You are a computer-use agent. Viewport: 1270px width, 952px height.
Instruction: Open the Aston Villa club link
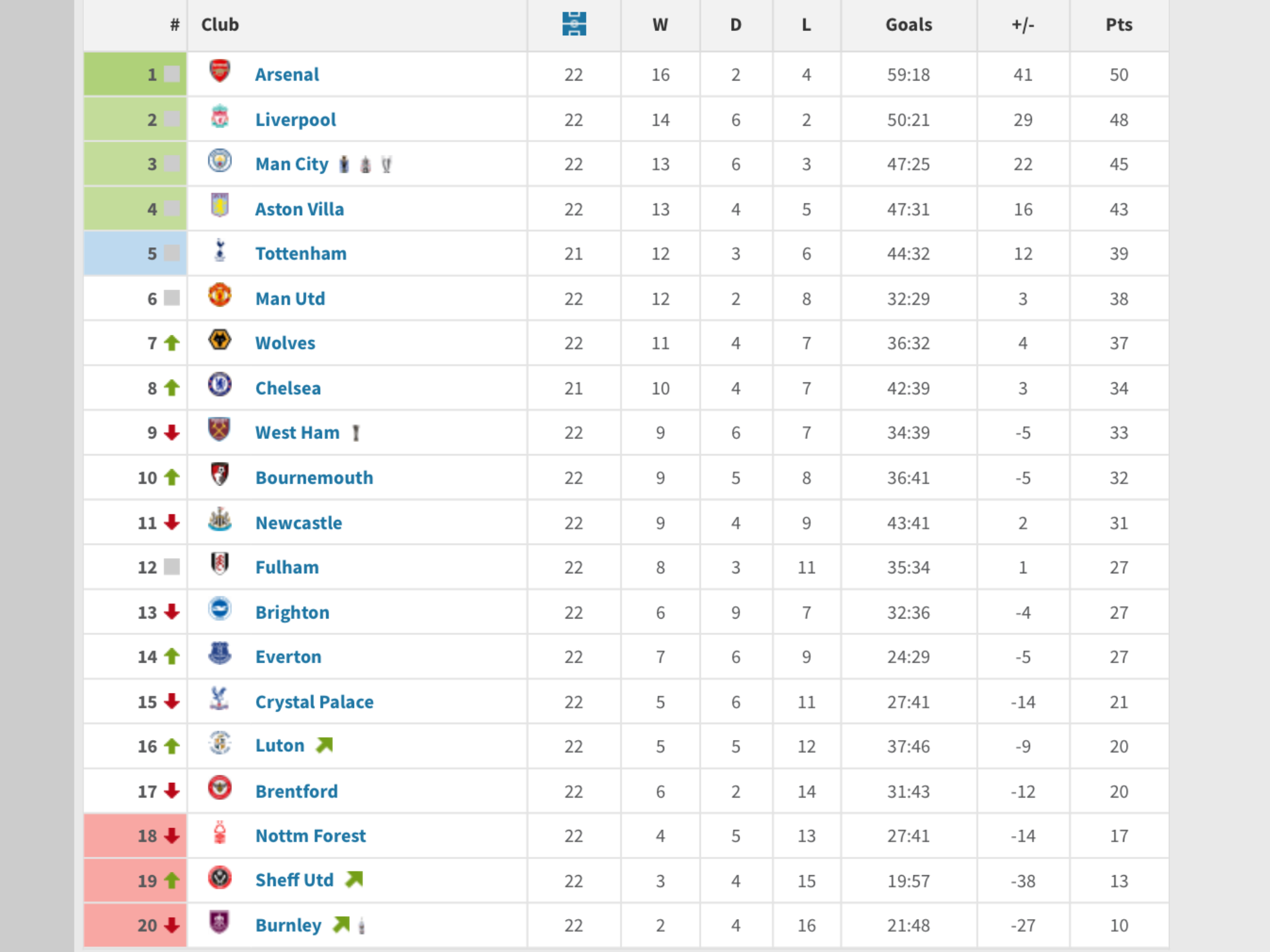click(300, 209)
